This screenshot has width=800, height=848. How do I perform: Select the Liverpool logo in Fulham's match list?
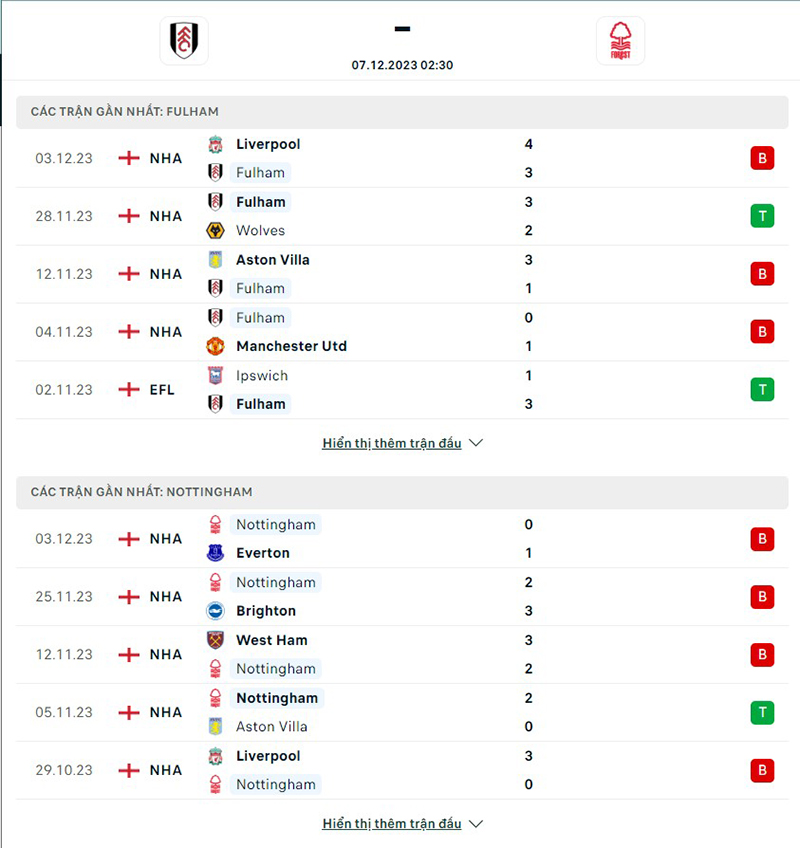215,144
